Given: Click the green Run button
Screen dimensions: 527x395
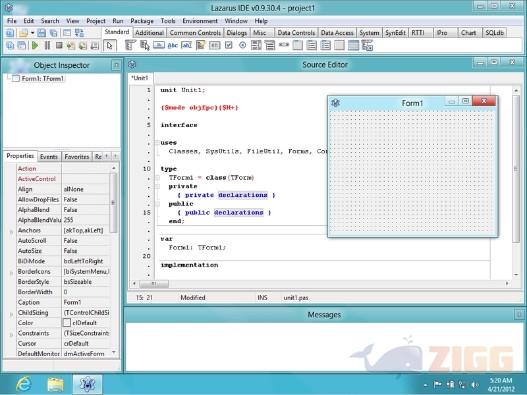Looking at the screenshot, I should pyautogui.click(x=35, y=45).
